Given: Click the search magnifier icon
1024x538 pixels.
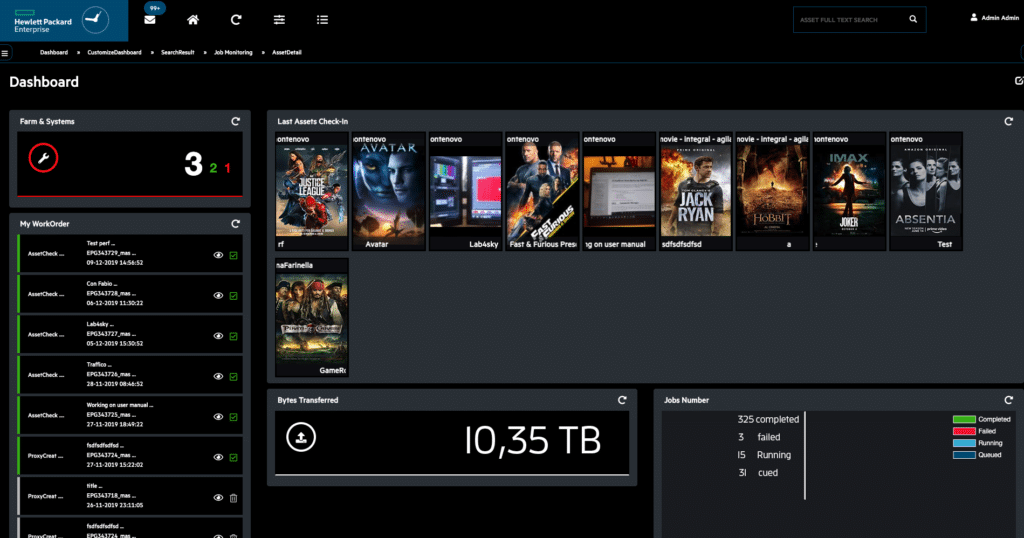Looking at the screenshot, I should pyautogui.click(x=913, y=20).
